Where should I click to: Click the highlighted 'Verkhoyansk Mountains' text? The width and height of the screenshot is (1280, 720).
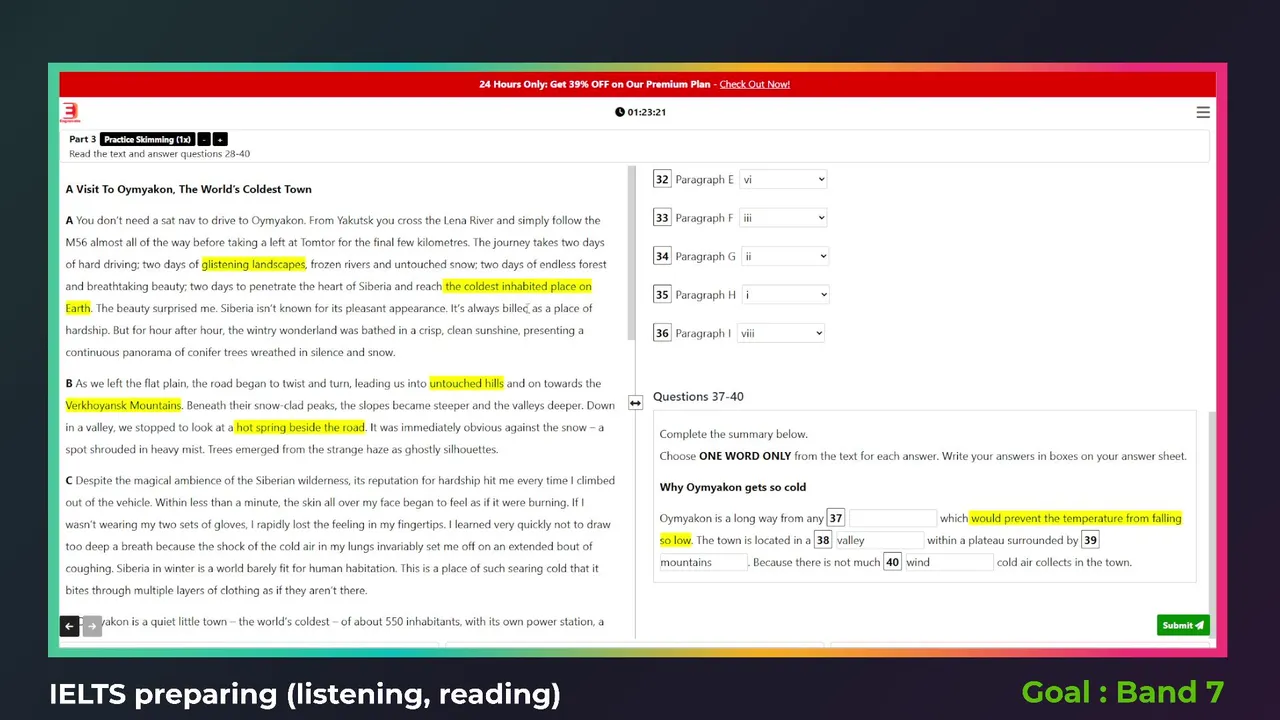[124, 405]
